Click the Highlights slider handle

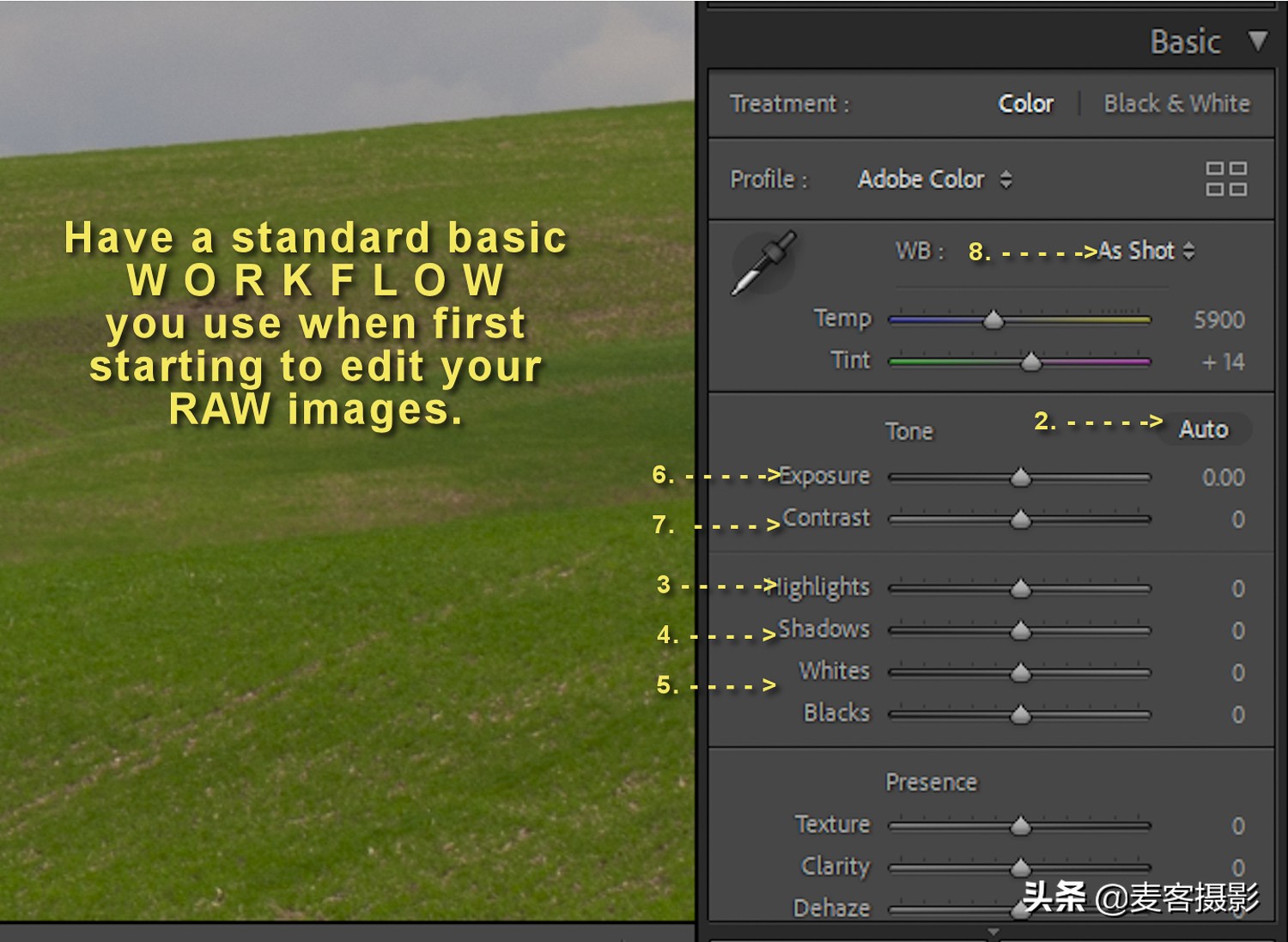click(1020, 587)
